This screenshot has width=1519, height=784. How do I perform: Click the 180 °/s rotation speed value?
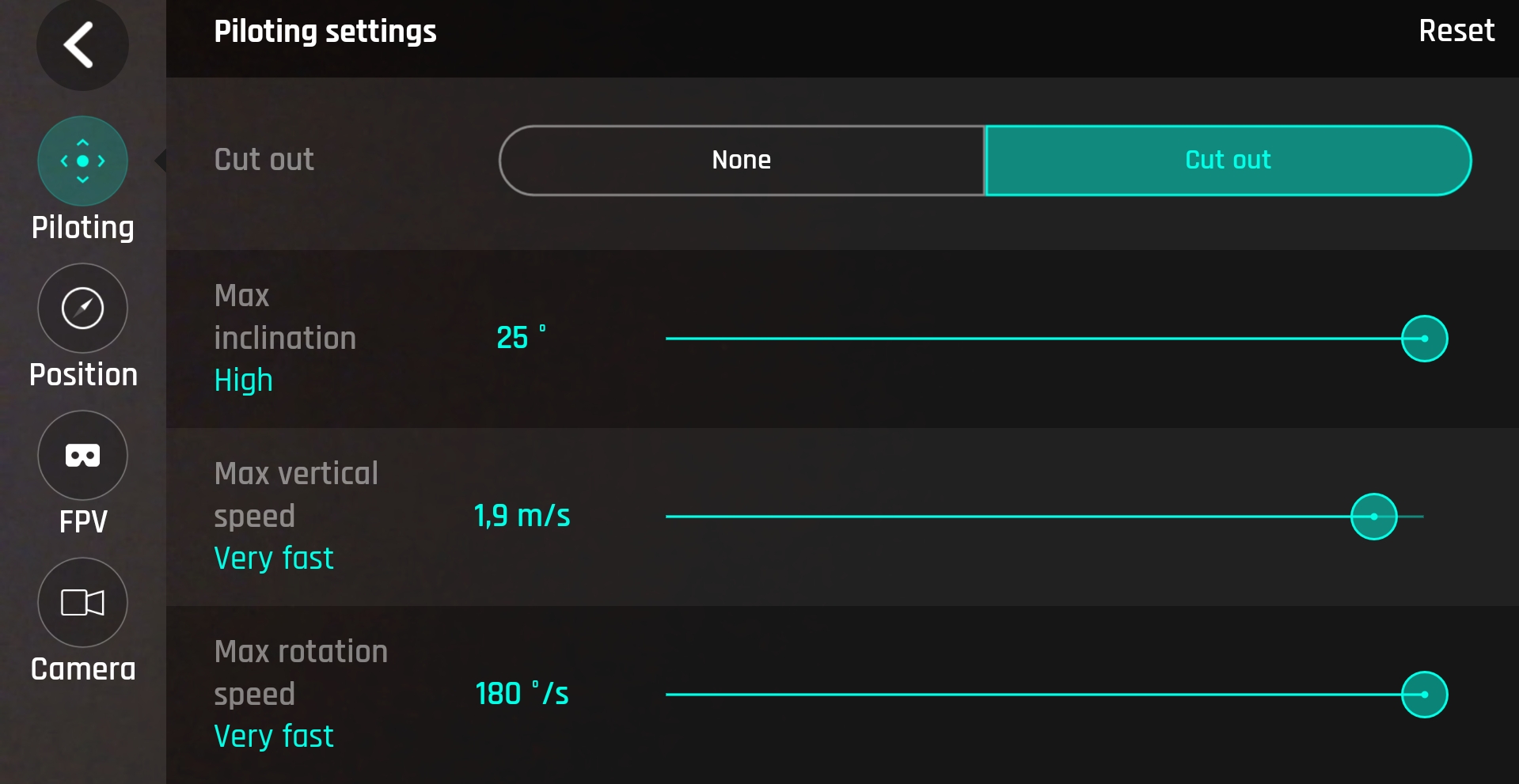point(522,694)
